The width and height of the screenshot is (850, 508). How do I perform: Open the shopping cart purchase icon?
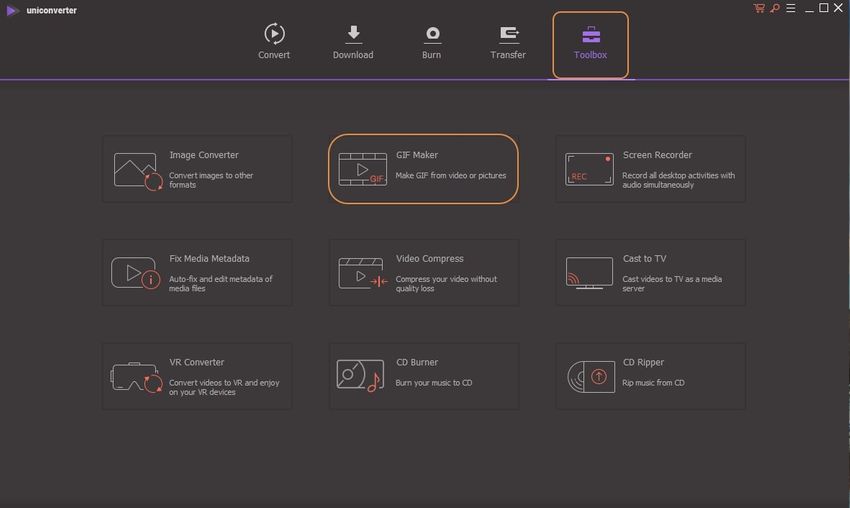(759, 8)
